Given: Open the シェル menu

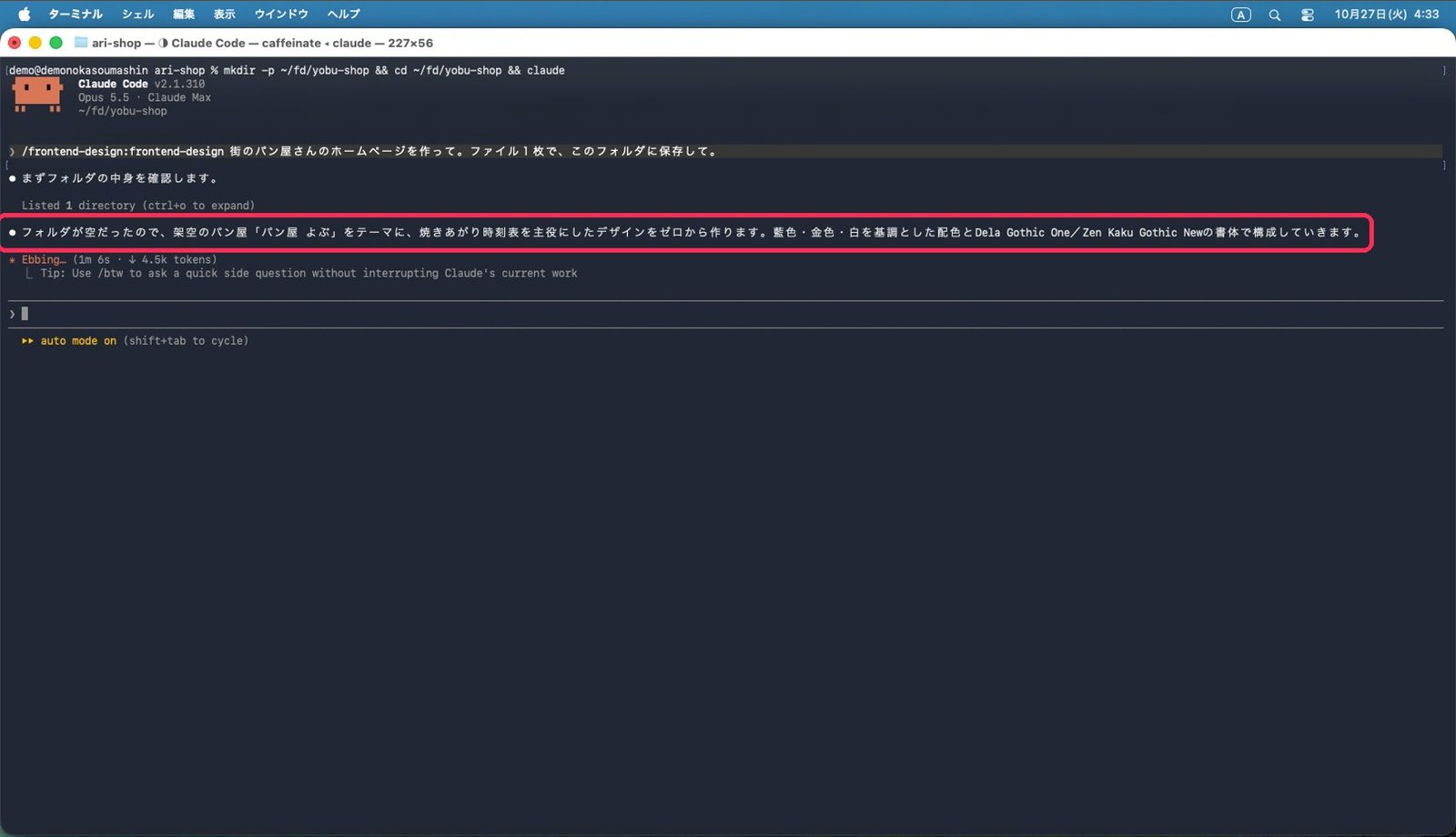Looking at the screenshot, I should pos(138,15).
